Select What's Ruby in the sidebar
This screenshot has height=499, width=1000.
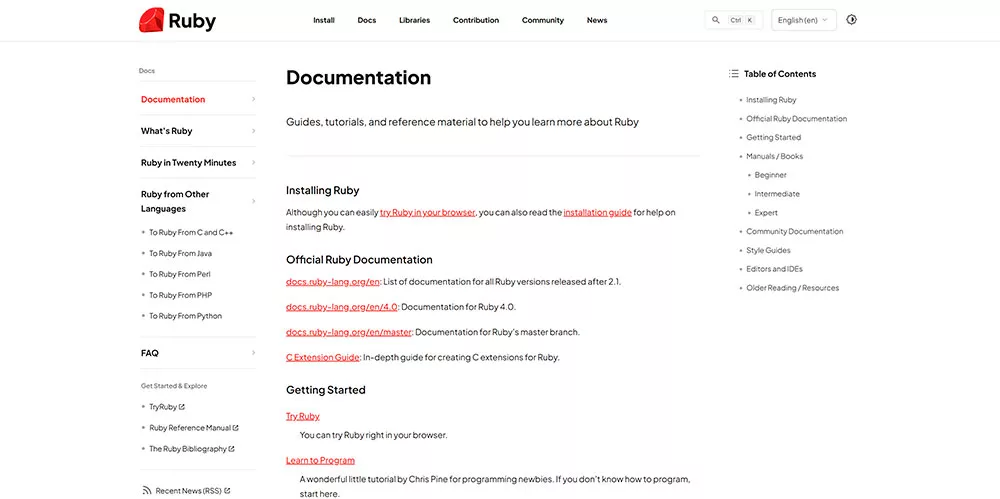point(166,131)
